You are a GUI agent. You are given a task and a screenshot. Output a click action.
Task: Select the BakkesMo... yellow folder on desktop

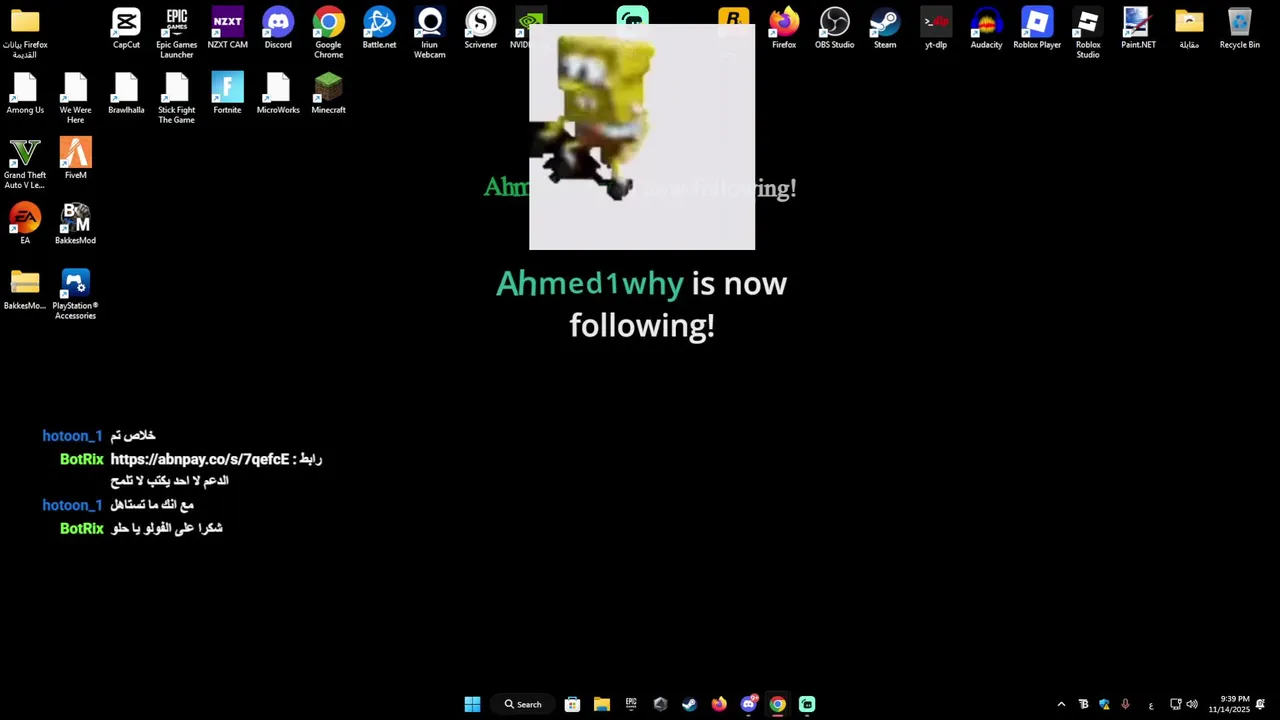pos(25,290)
